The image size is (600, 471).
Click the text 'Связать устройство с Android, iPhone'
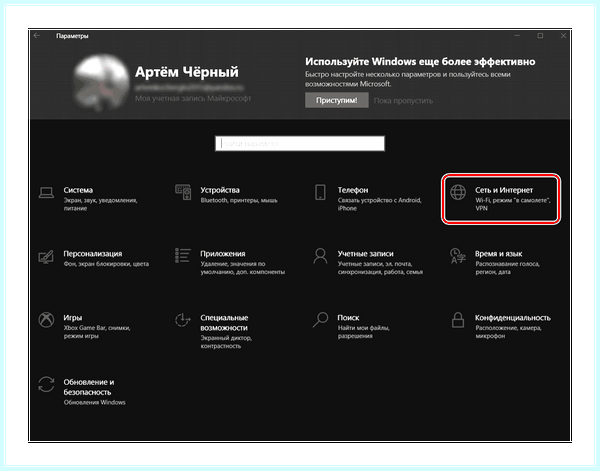[x=380, y=204]
